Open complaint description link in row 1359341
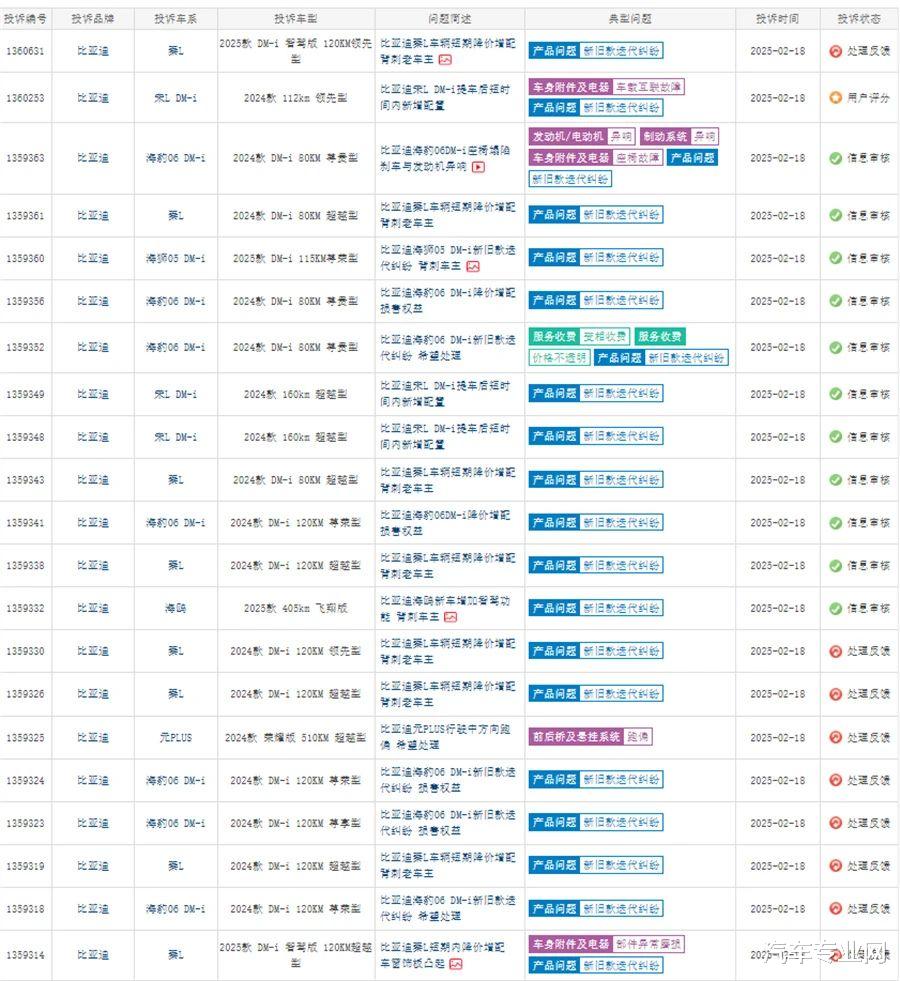900x981 pixels. 445,522
